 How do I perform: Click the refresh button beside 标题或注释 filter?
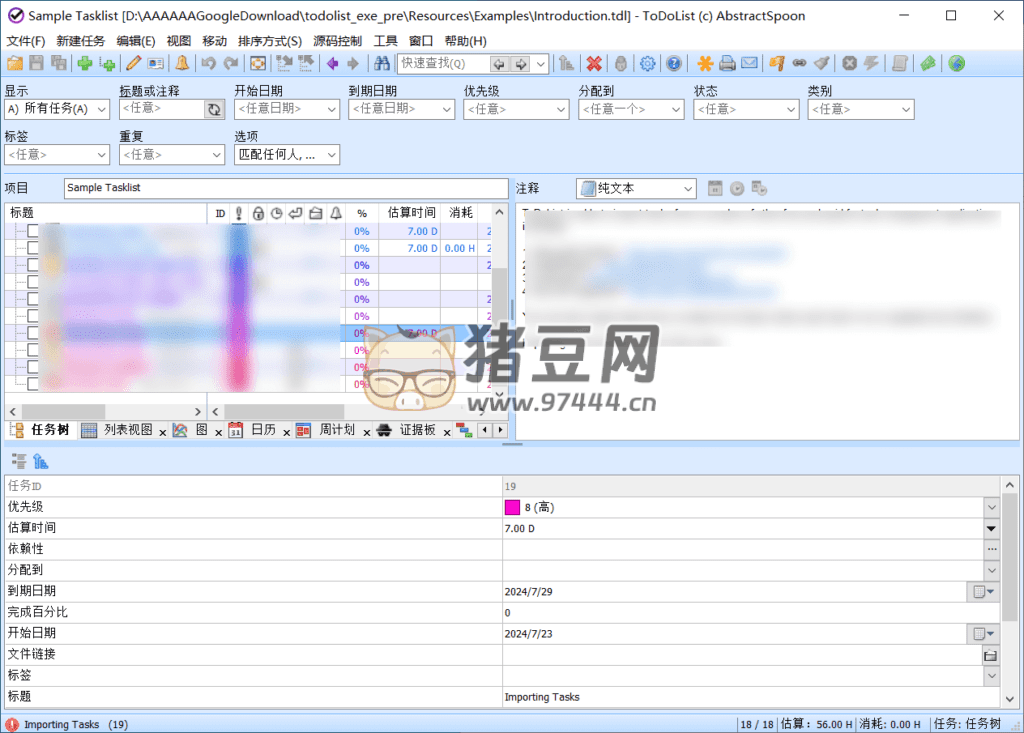pos(214,109)
